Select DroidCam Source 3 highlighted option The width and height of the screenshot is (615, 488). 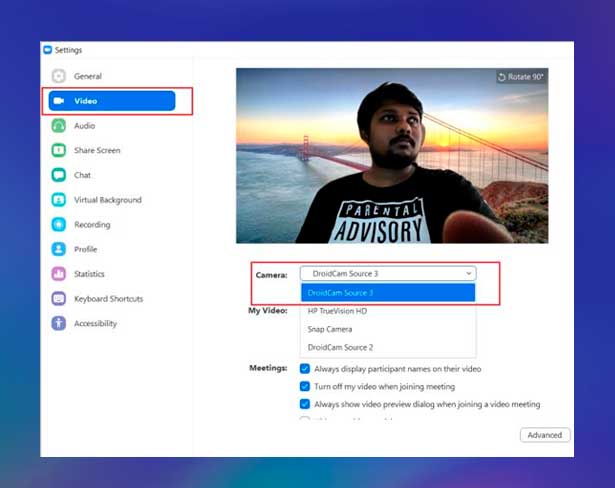388,293
